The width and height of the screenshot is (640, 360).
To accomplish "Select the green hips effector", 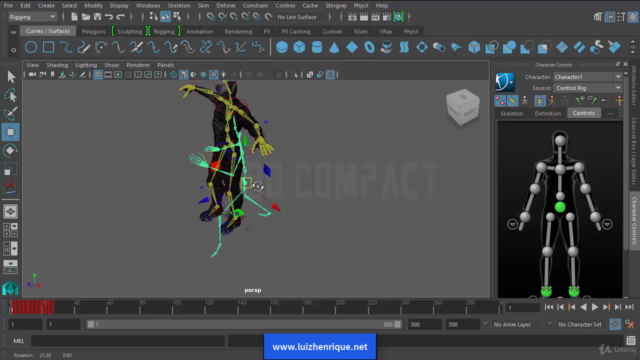I will point(560,207).
